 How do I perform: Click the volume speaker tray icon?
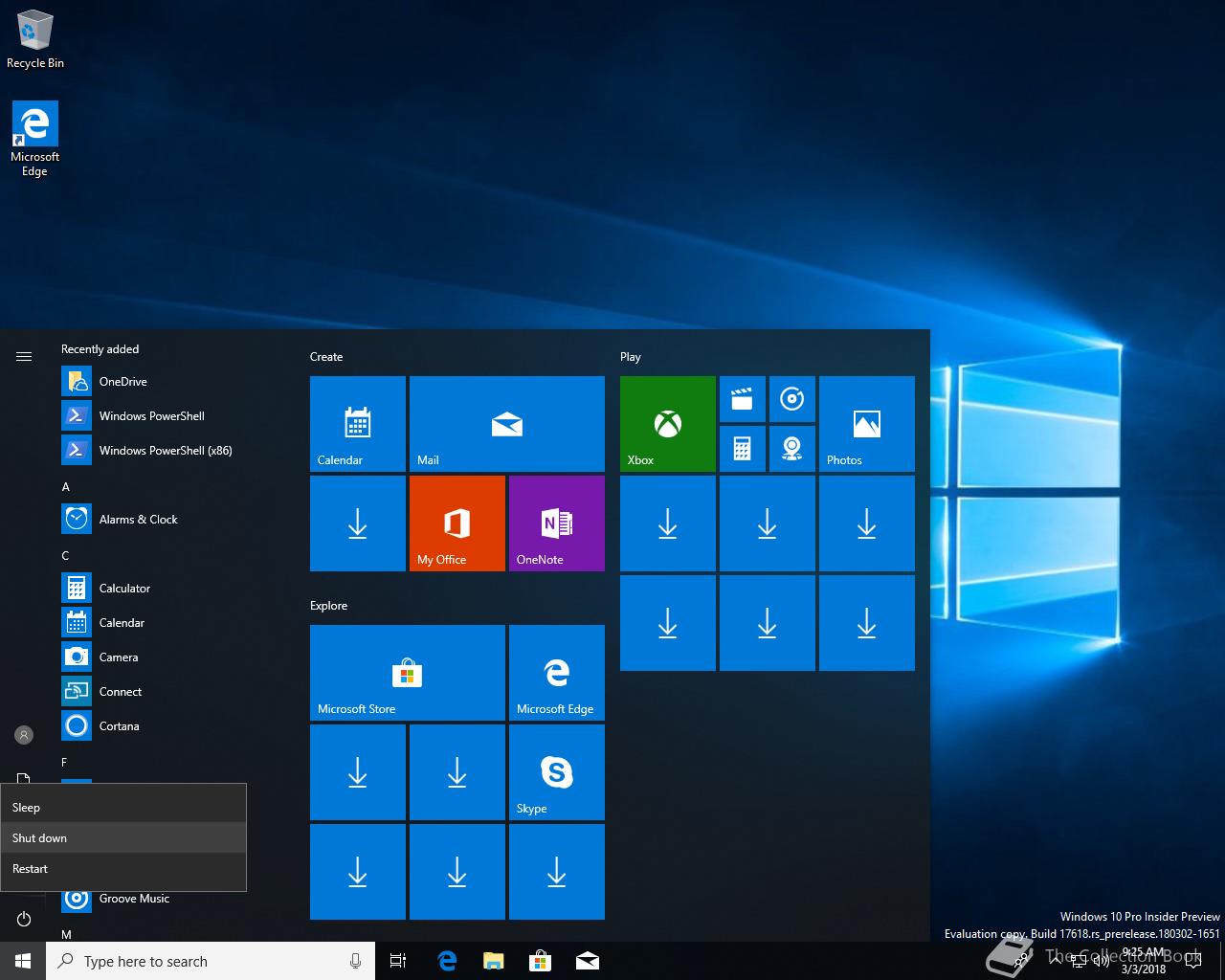tap(1101, 961)
